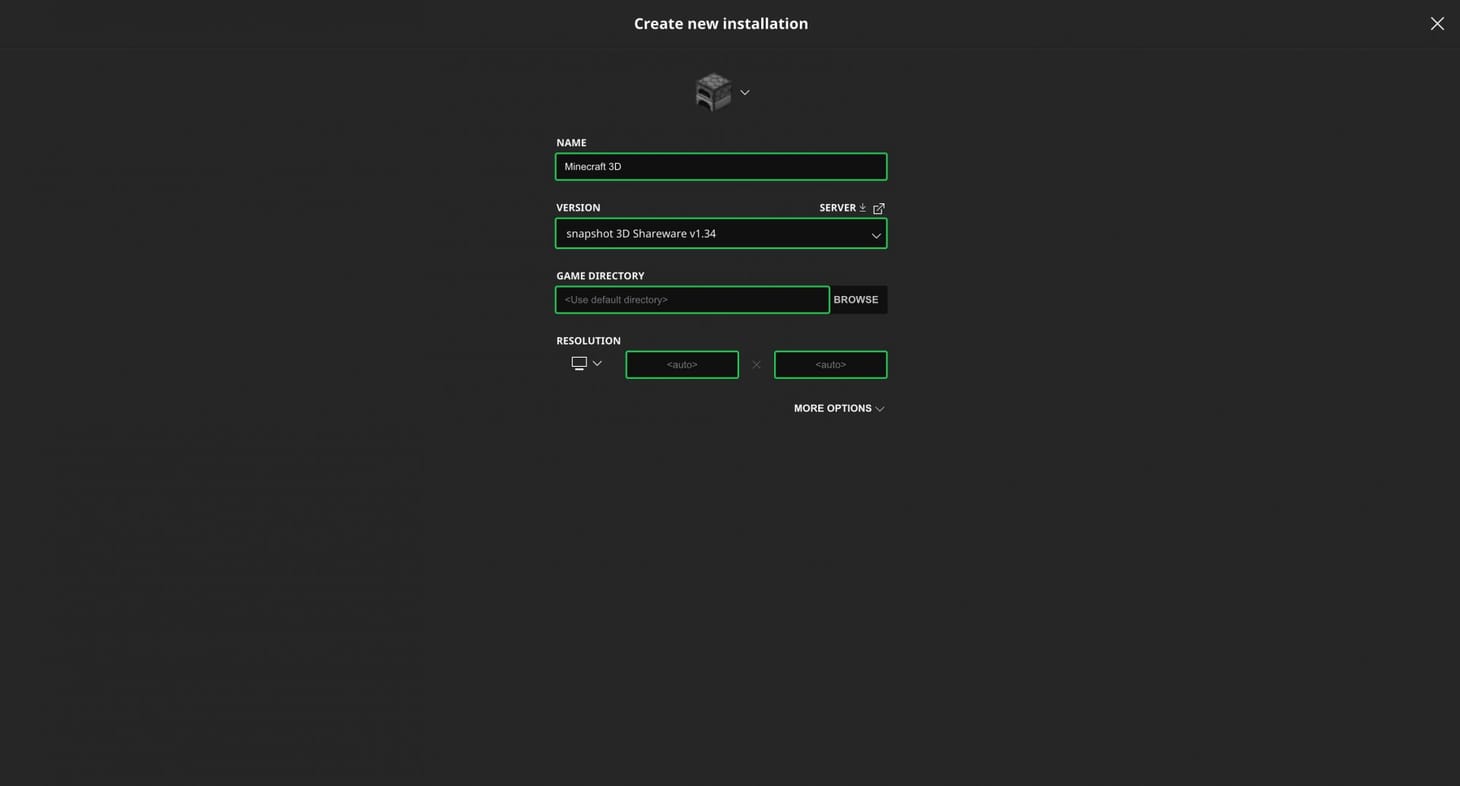Select the Name field showing Minecraft 3D
This screenshot has height=786, width=1460.
[x=721, y=165]
